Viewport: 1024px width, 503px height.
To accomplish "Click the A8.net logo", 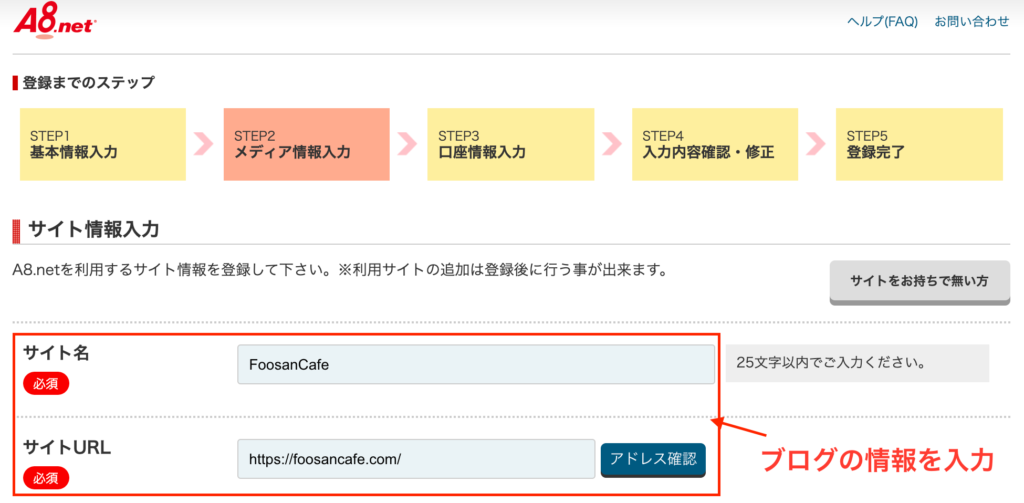I will tap(54, 22).
